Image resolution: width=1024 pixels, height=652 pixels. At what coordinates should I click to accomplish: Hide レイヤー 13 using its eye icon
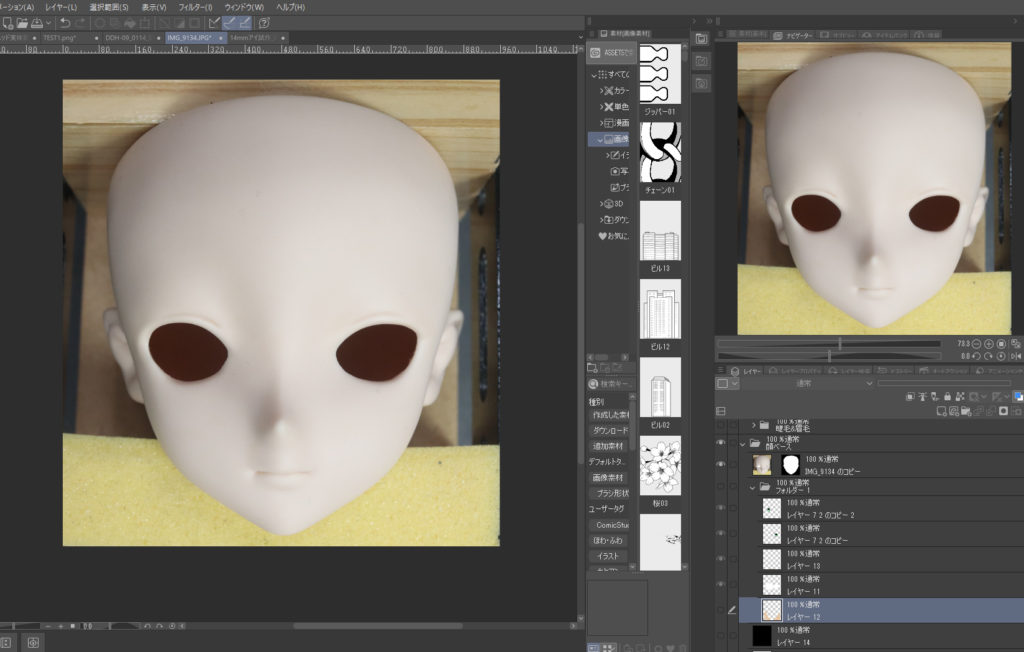click(720, 558)
